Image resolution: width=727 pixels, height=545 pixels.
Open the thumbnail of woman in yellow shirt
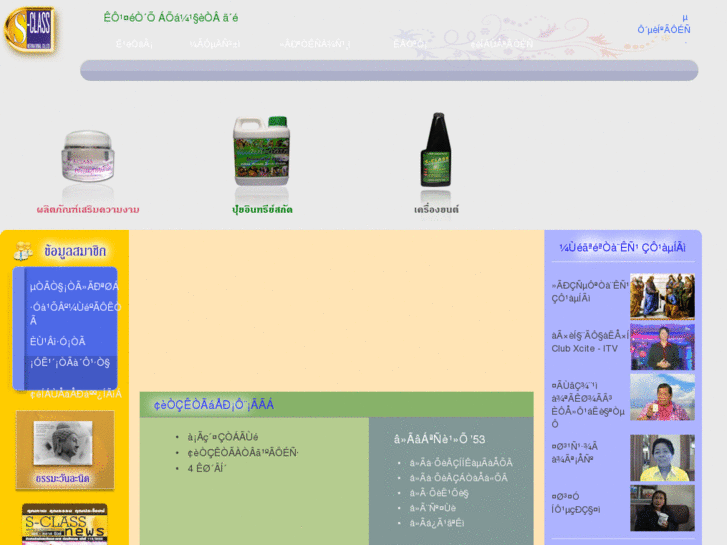pos(662,457)
